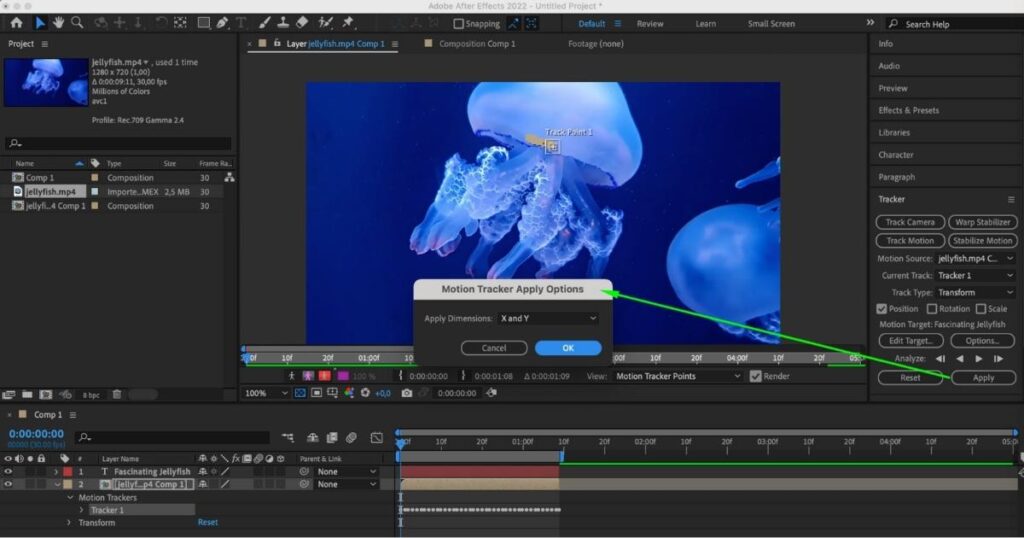
Task: Expand the Tracker 1 property group
Action: [x=82, y=510]
